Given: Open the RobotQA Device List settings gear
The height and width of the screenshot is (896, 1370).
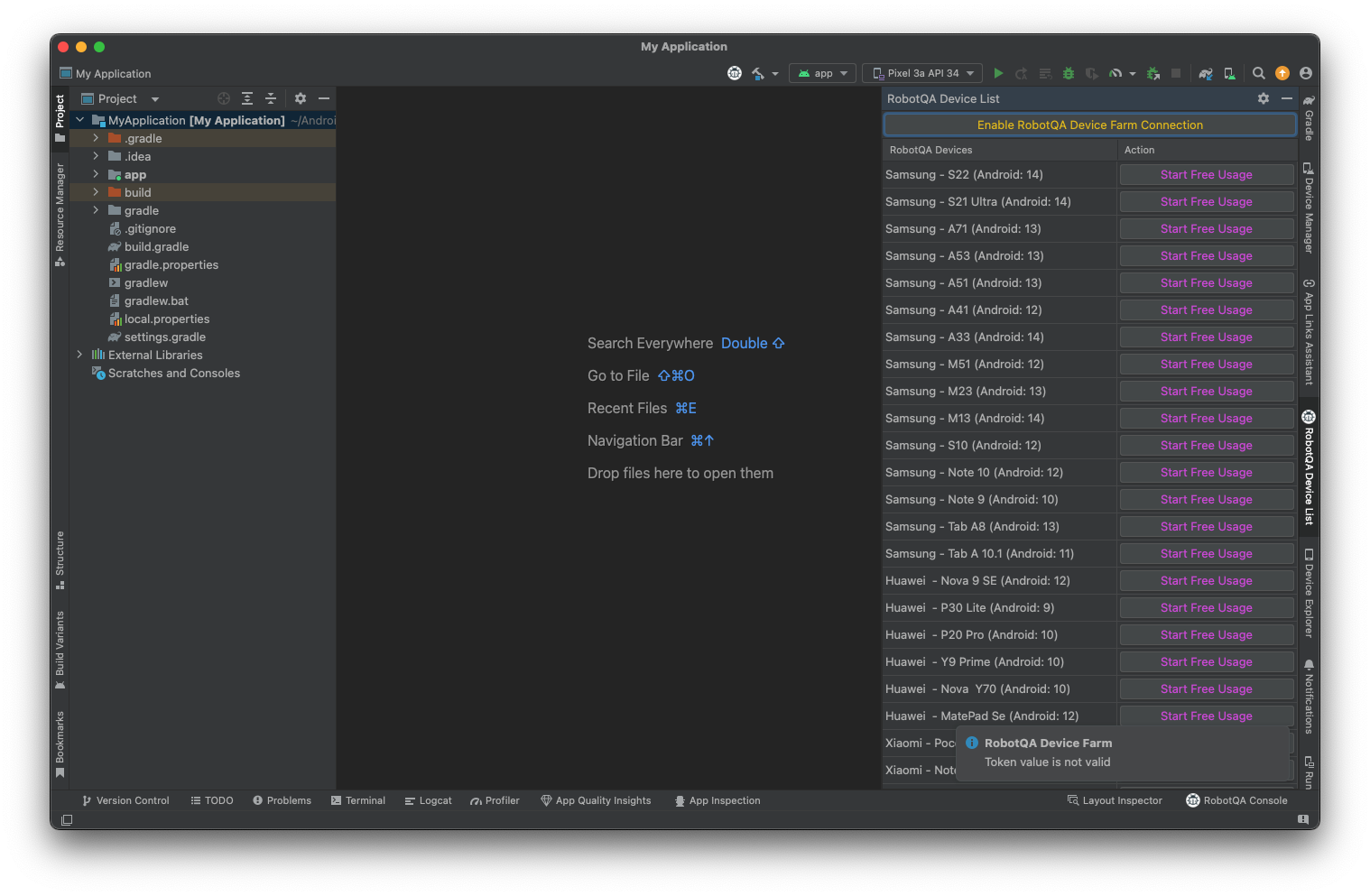Looking at the screenshot, I should 1263,98.
